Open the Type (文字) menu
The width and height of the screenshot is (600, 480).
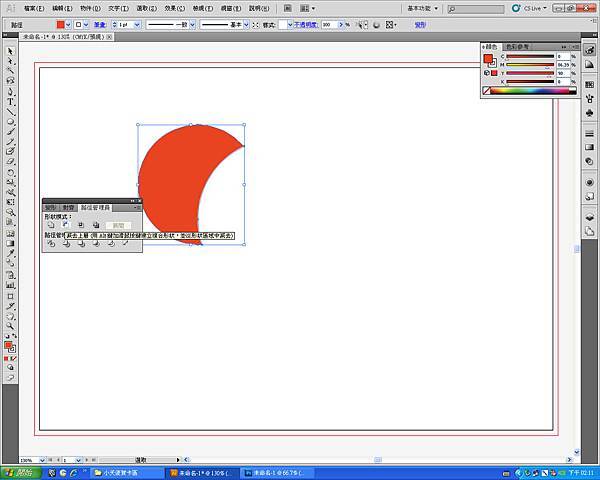point(119,8)
